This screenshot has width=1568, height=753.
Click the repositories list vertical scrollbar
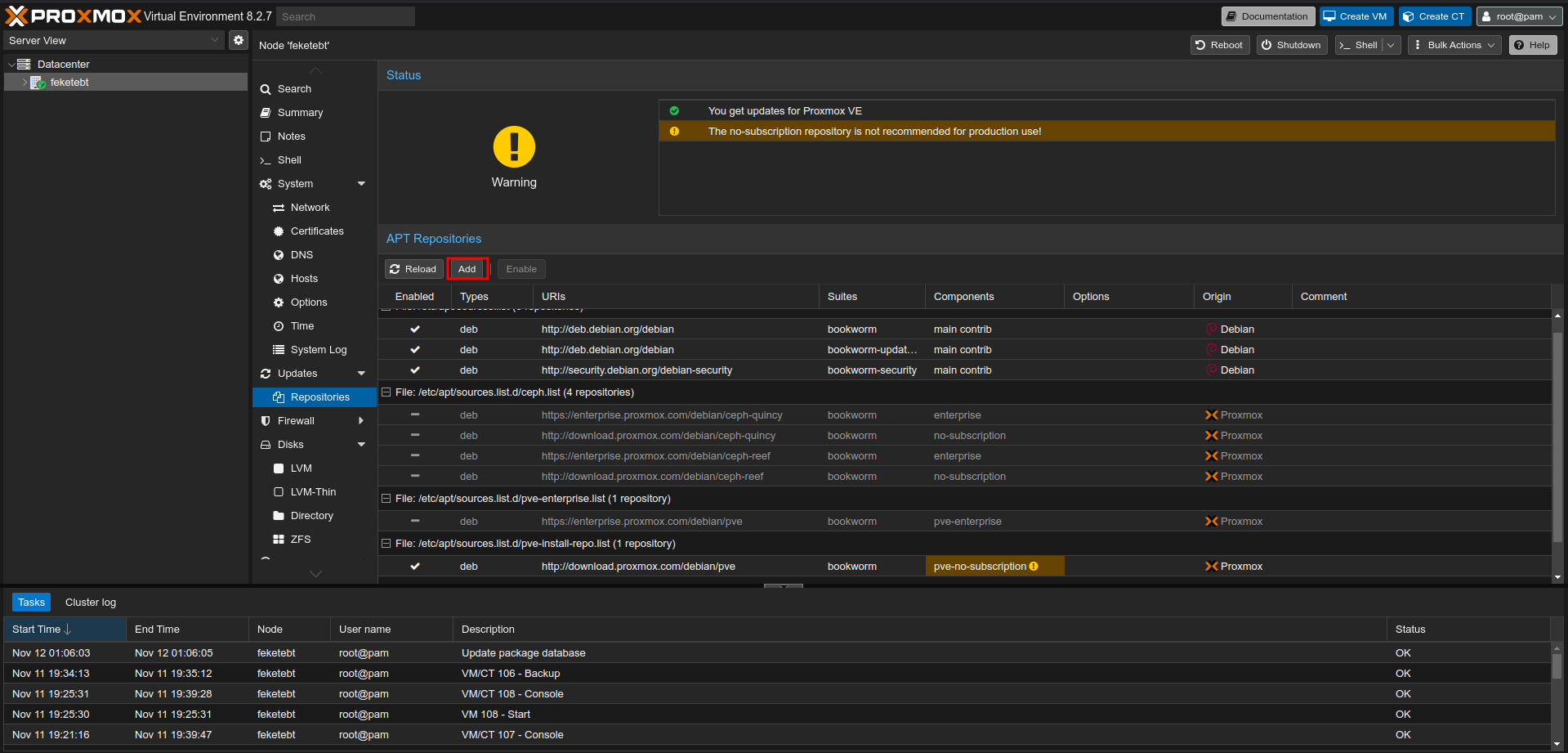tap(1557, 437)
